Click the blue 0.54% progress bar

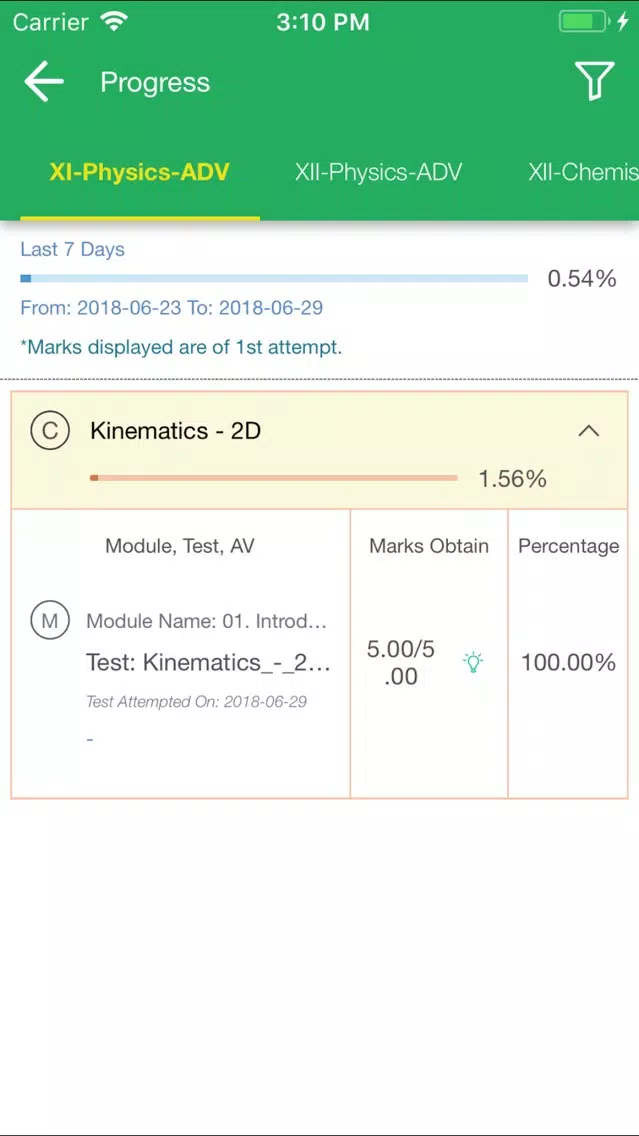pyautogui.click(x=274, y=278)
